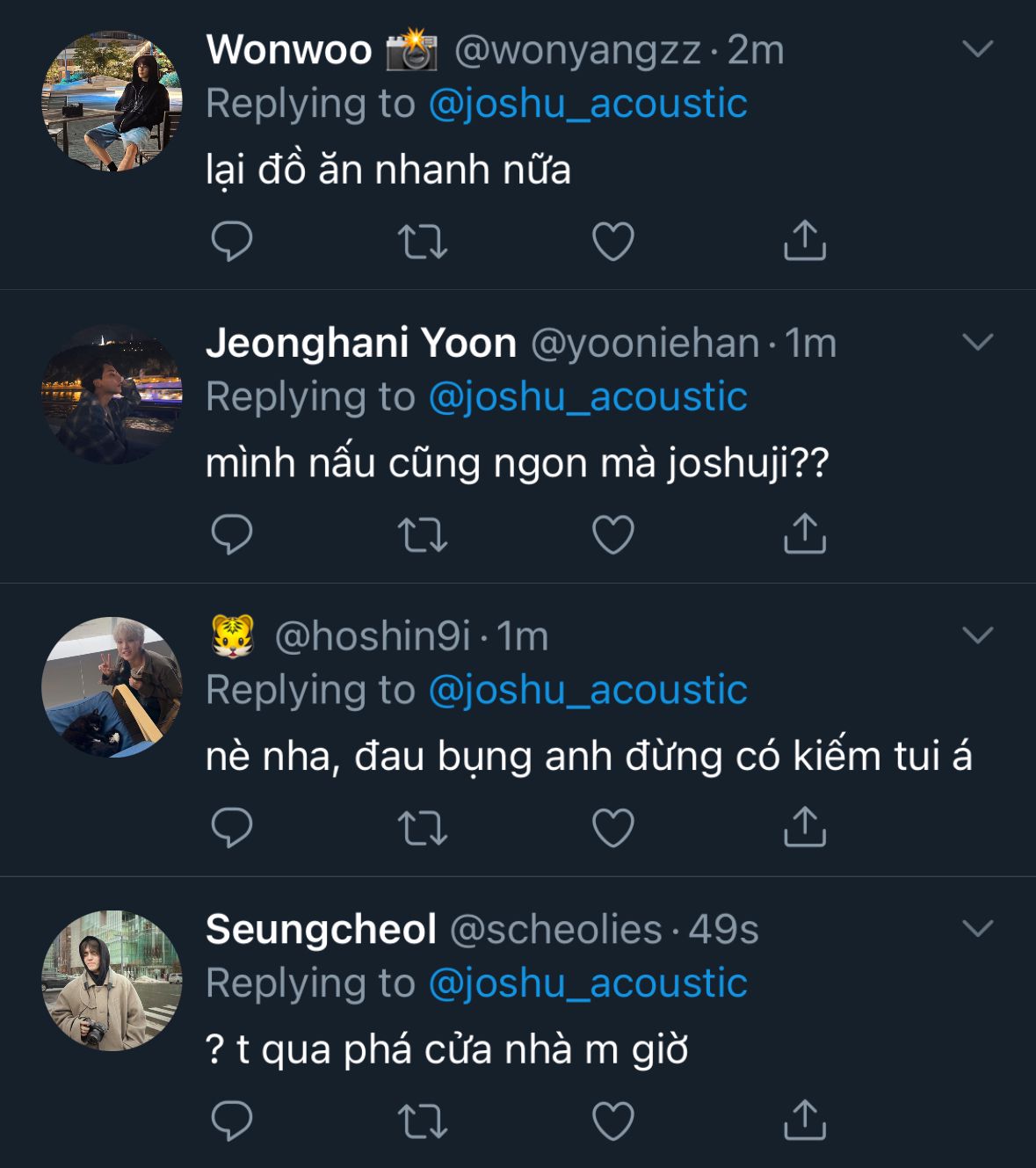Image resolution: width=1036 pixels, height=1168 pixels.
Task: Open the options chevron on Wonwoo's tweet
Action: 977,49
